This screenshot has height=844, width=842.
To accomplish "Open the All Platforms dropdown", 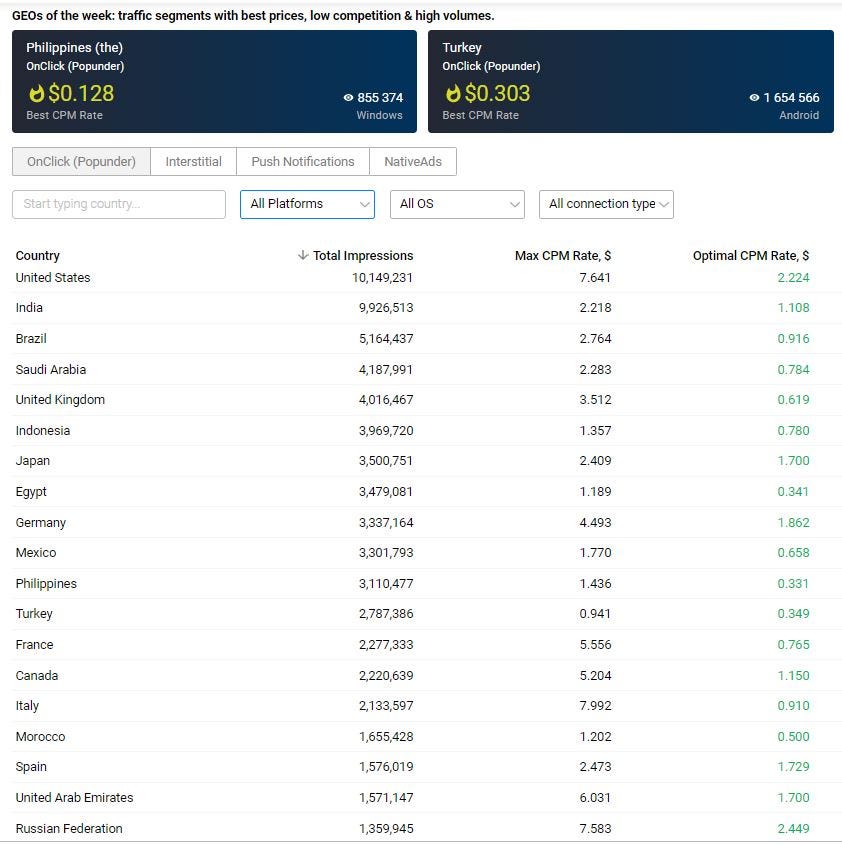I will (307, 204).
